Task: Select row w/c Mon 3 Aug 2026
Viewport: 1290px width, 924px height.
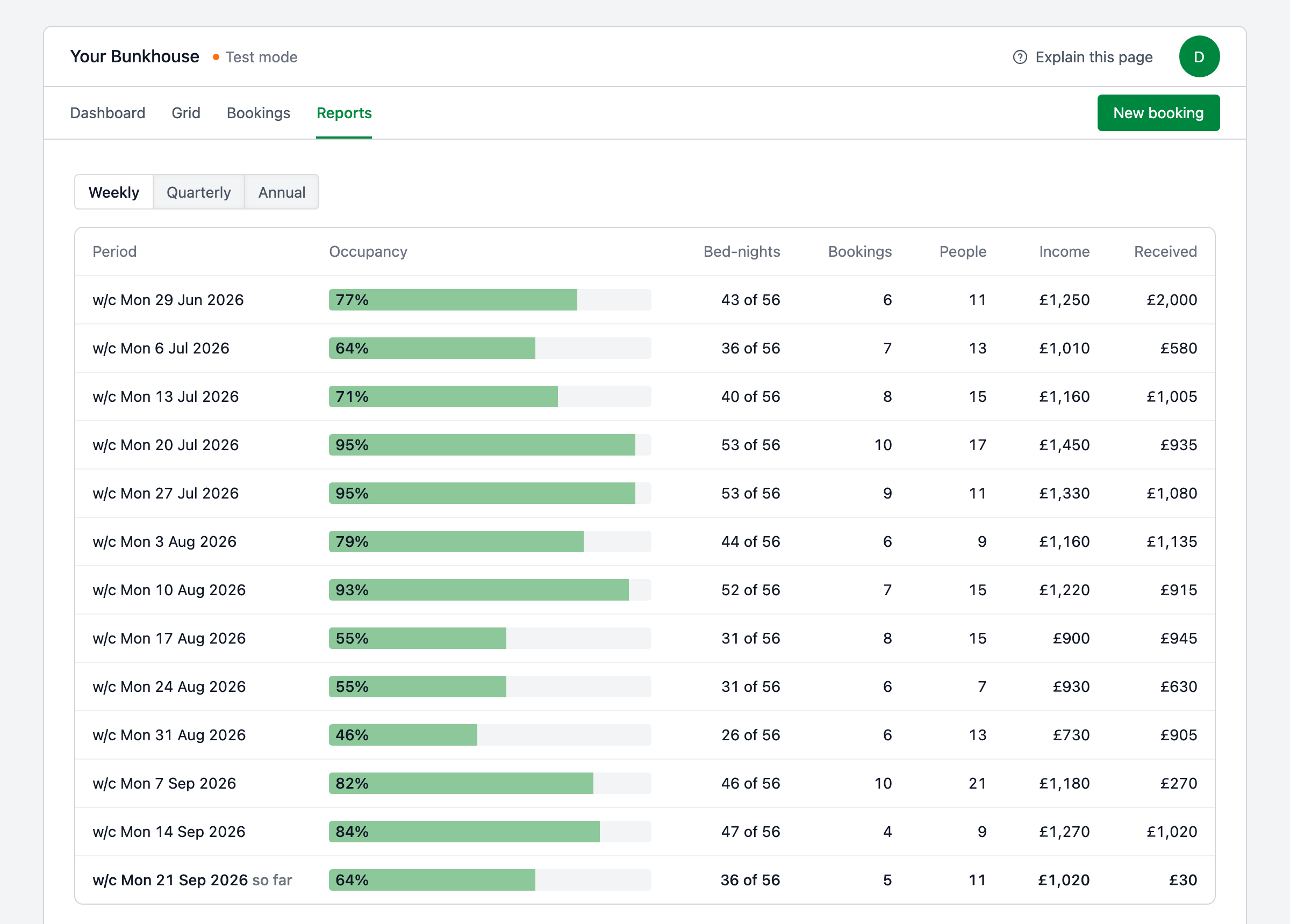Action: coord(644,542)
